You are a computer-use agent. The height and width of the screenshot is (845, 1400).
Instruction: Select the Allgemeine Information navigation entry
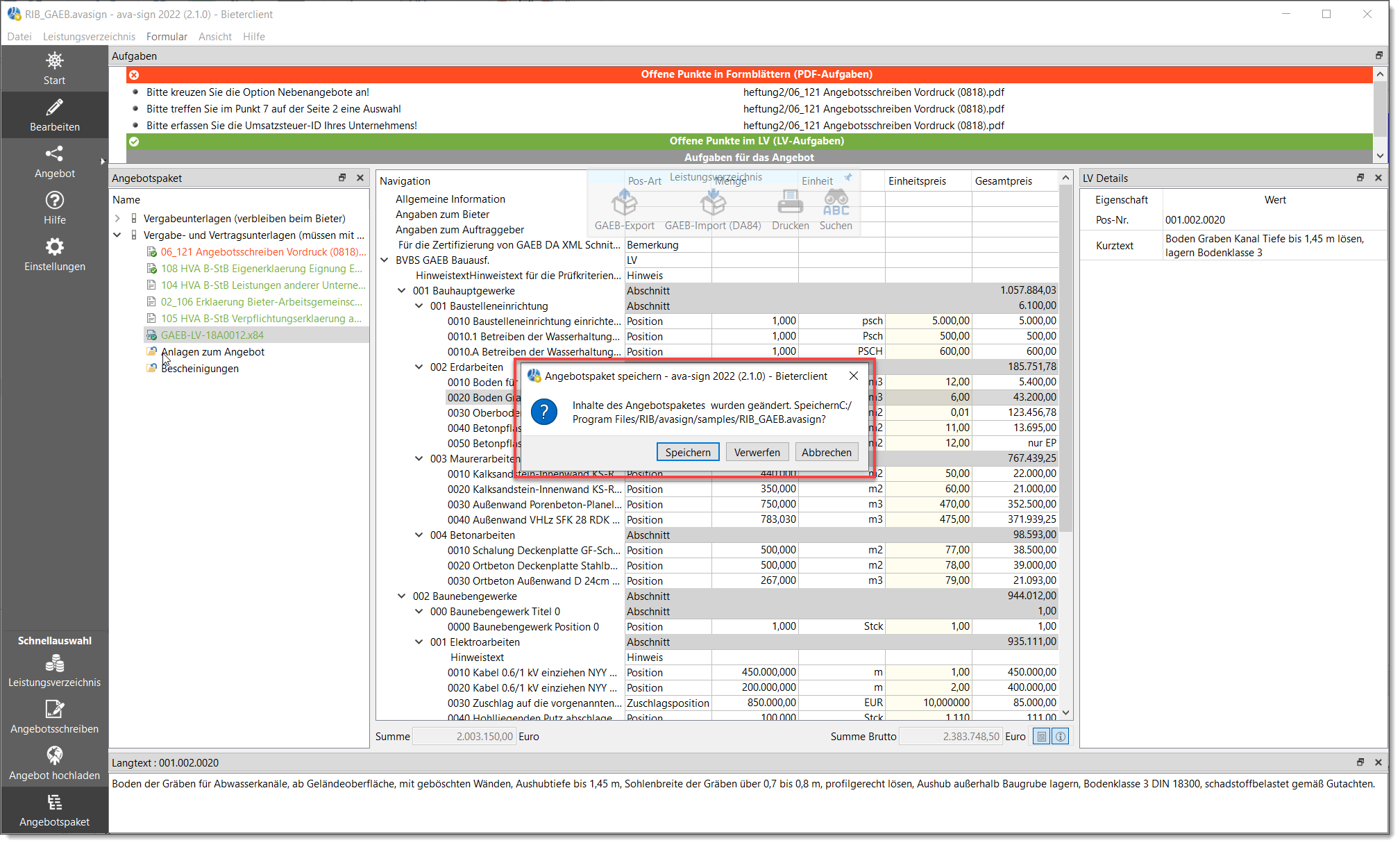[450, 199]
